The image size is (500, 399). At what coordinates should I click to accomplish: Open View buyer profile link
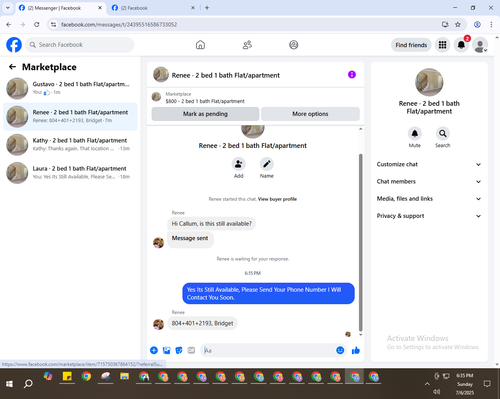point(277,199)
